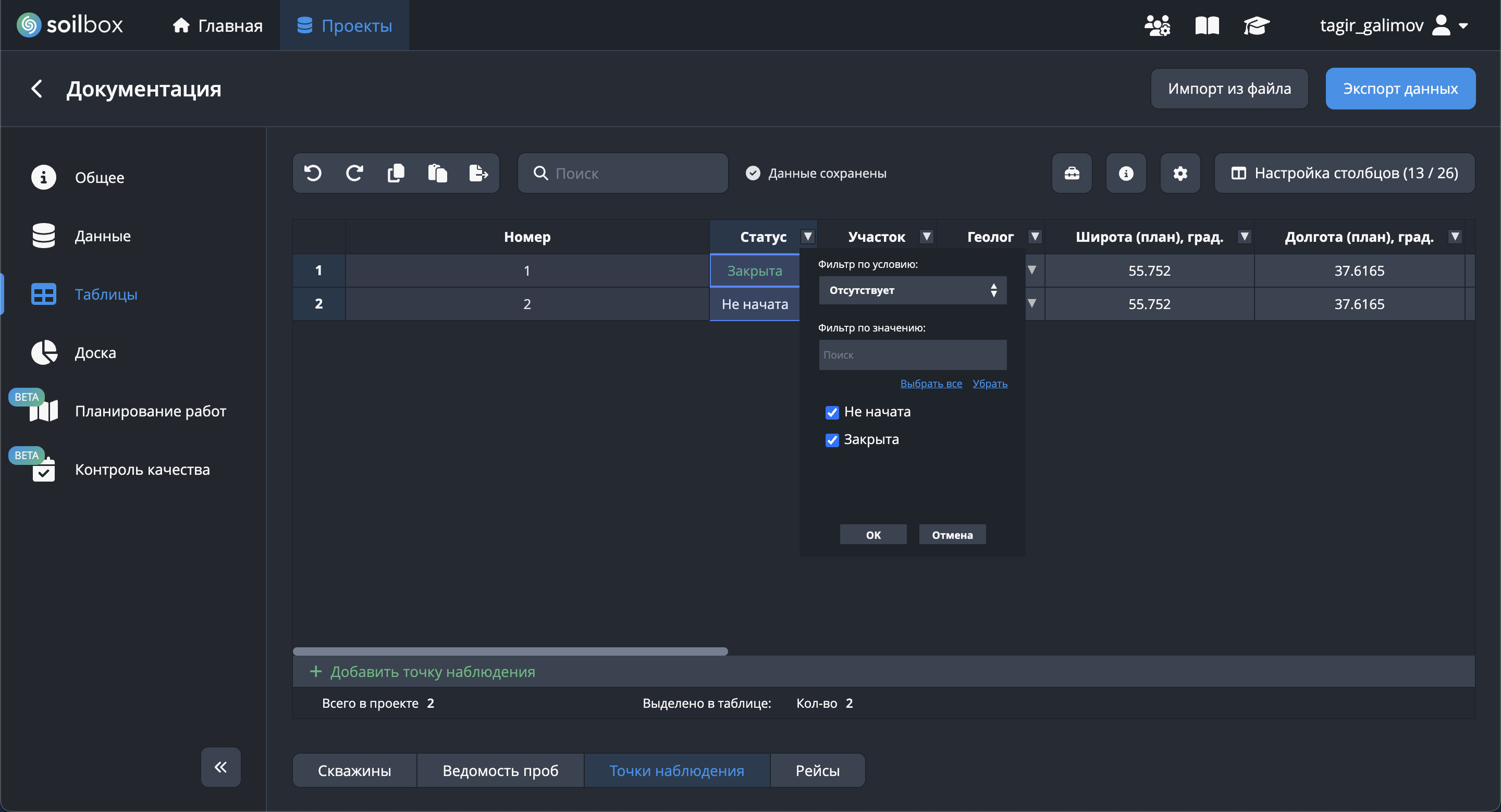
Task: Collapse sidebar with double chevron
Action: point(221,767)
